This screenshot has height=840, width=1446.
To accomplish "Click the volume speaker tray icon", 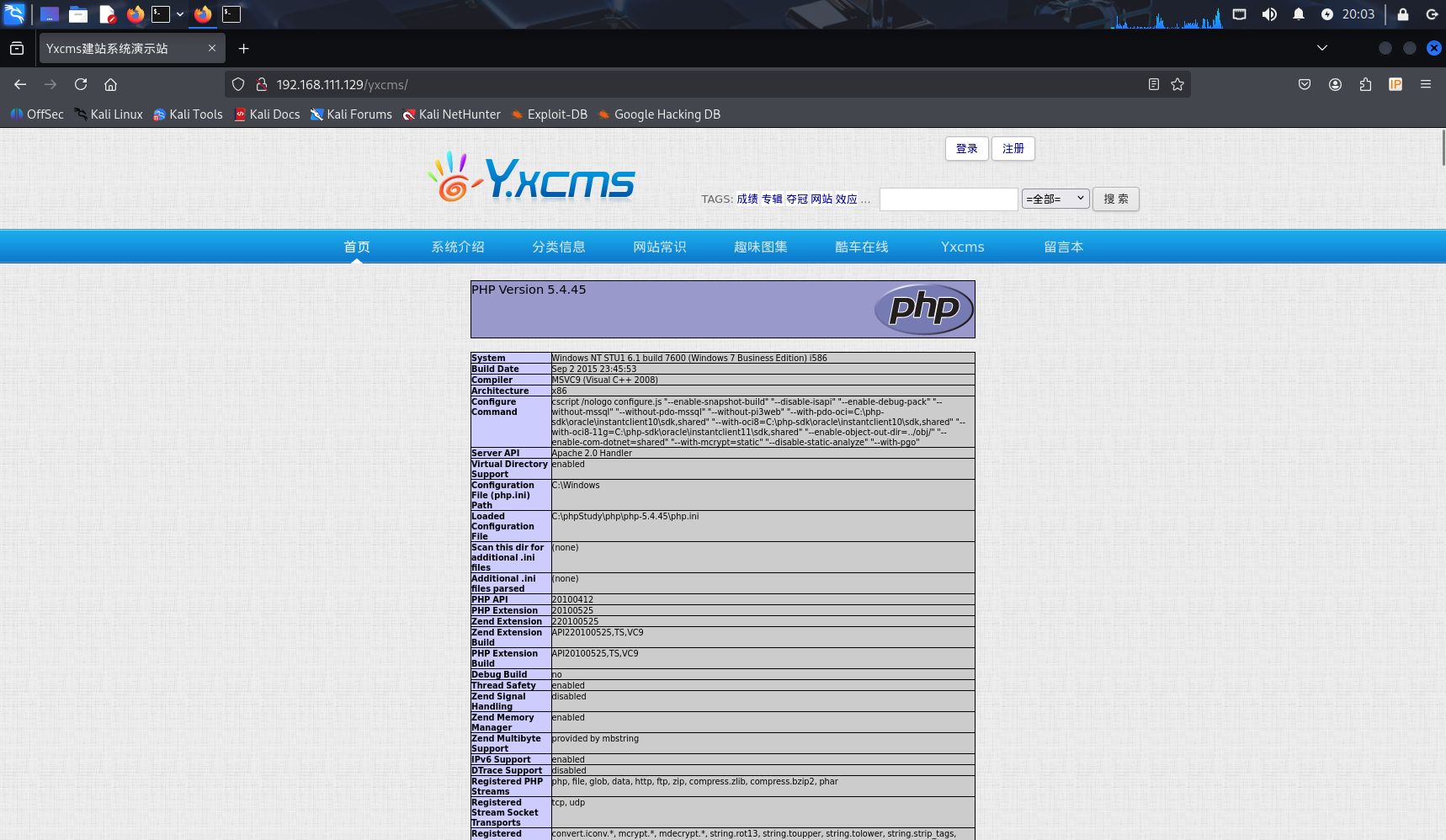I will tap(1269, 14).
